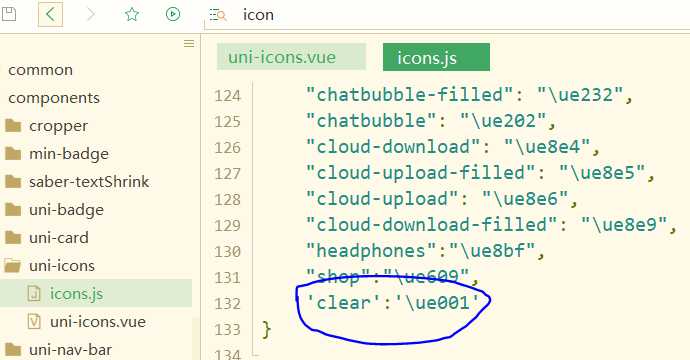
Task: Open the file search icon
Action: [217, 15]
